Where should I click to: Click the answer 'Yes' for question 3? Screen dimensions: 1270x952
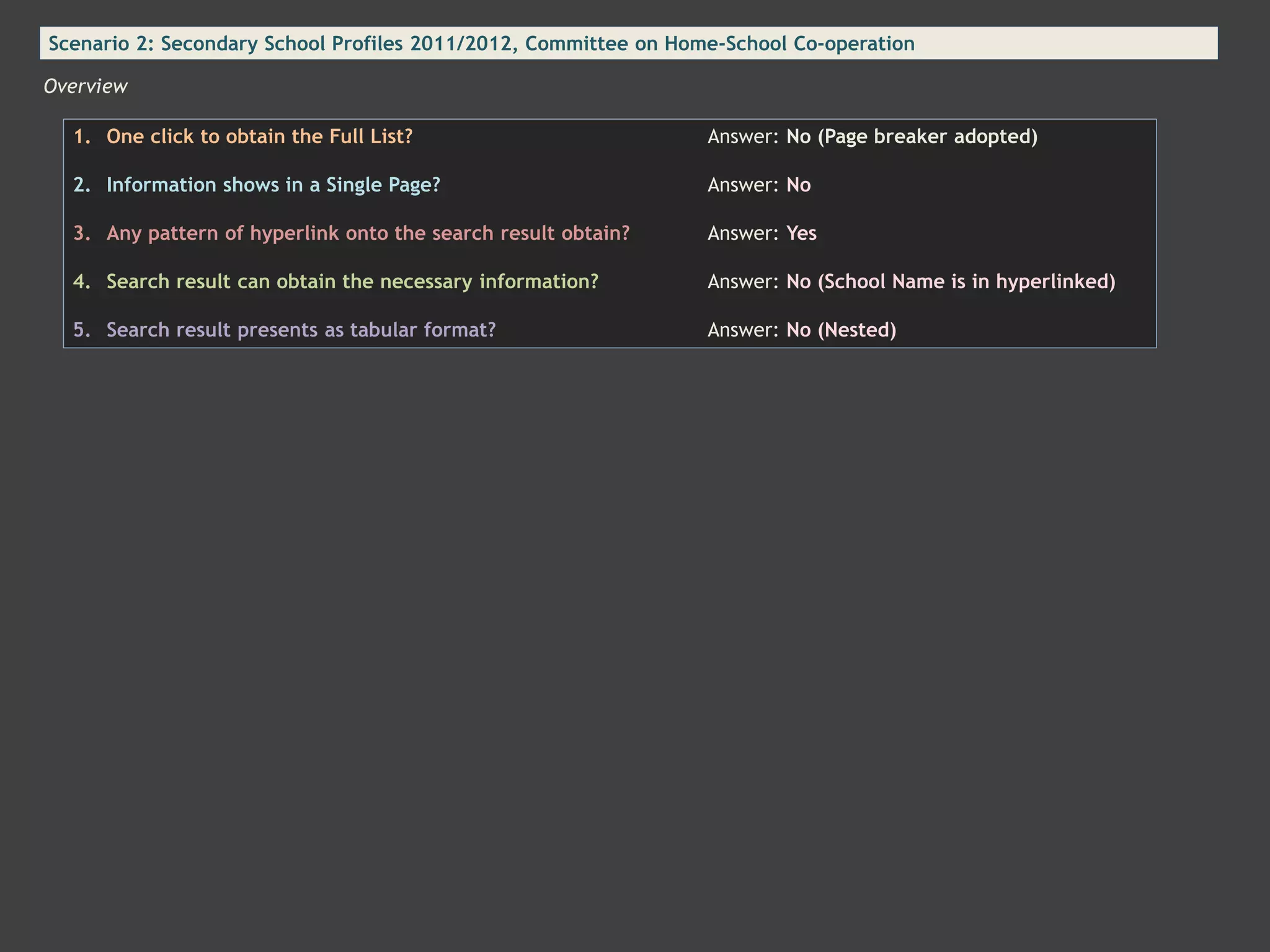click(x=801, y=233)
